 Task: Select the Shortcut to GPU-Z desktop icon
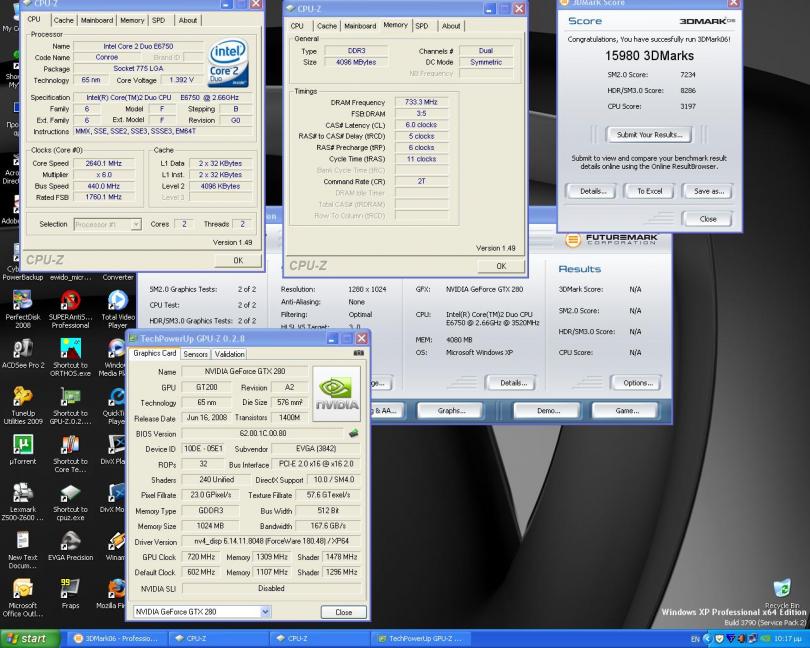coord(70,406)
